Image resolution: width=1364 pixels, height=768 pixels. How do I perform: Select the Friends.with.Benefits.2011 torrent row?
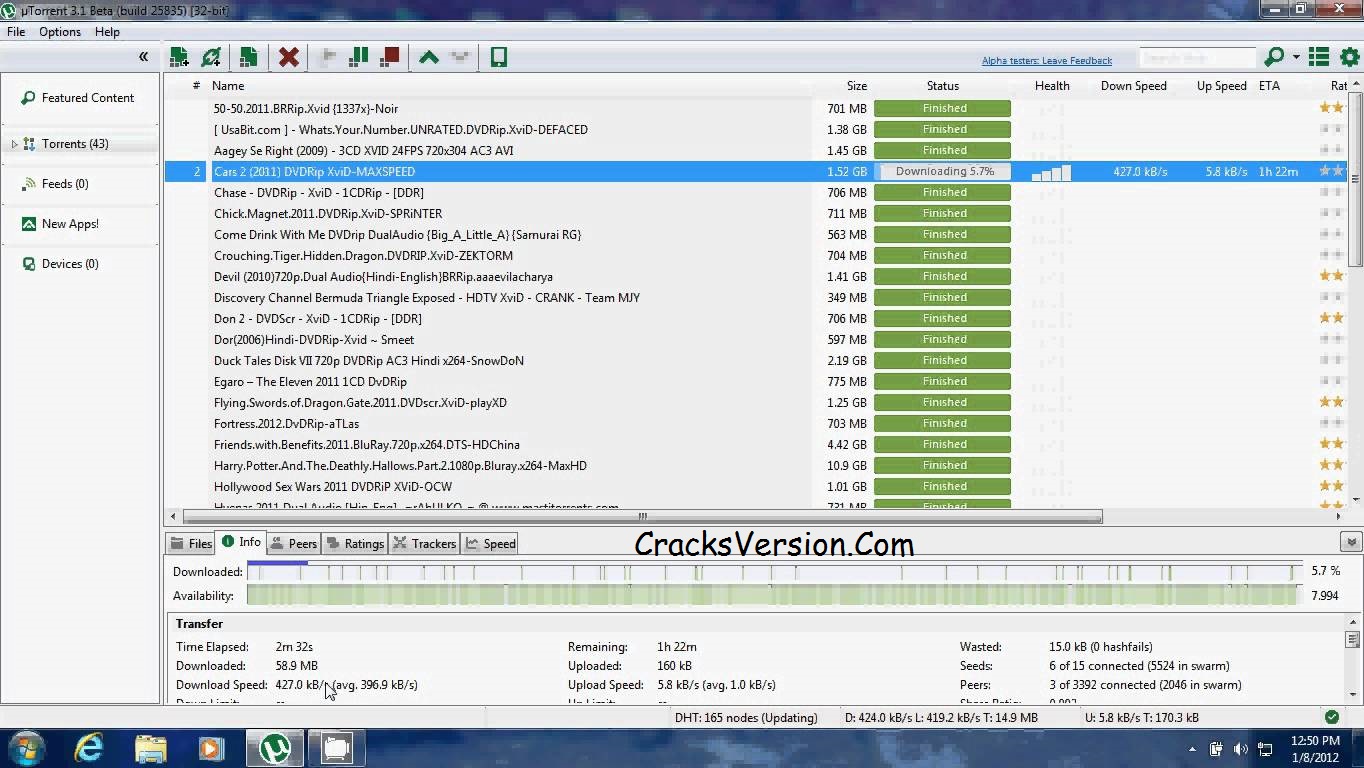tap(755, 444)
